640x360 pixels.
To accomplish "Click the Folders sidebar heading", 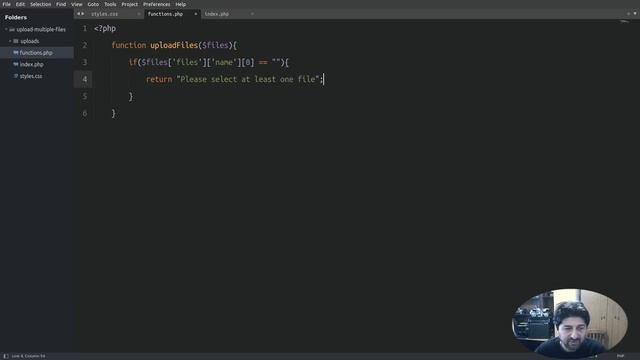I will click(x=16, y=17).
